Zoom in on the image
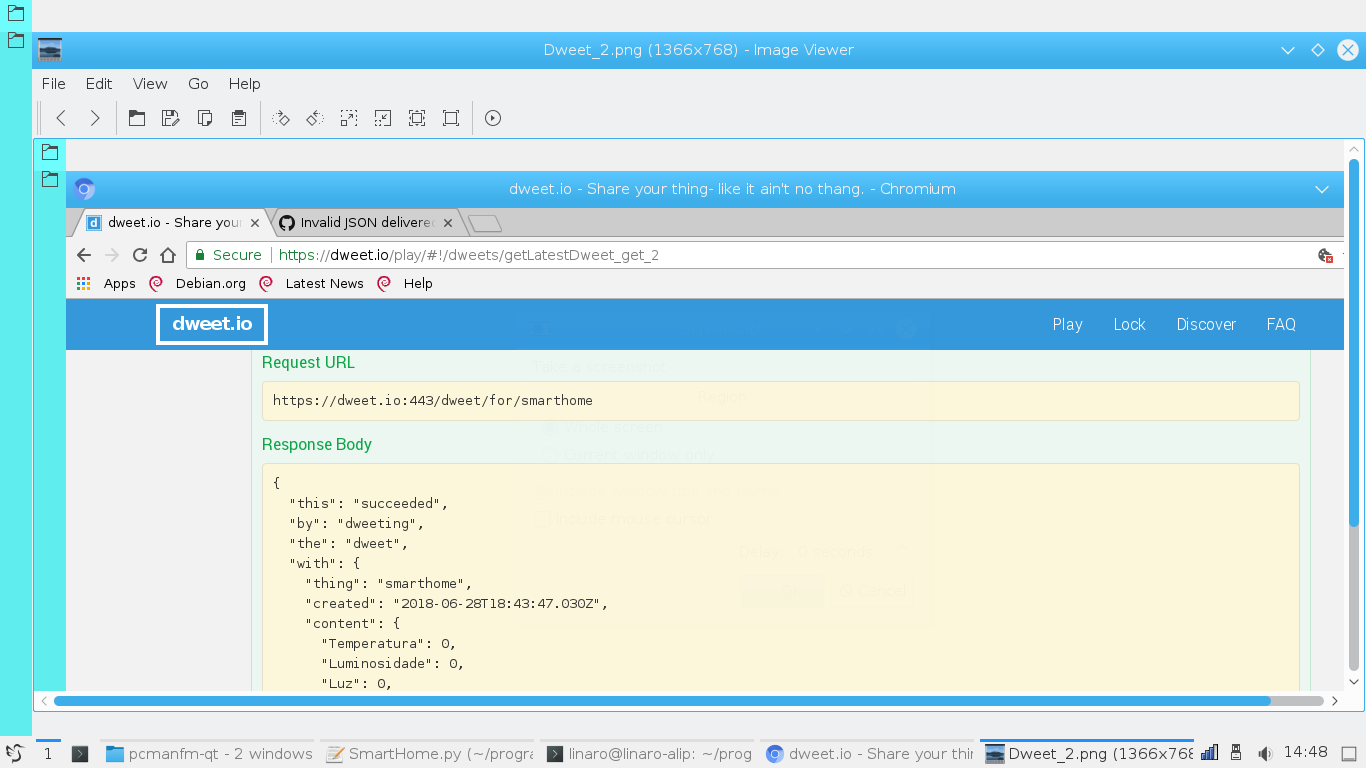1366x768 pixels. point(349,118)
